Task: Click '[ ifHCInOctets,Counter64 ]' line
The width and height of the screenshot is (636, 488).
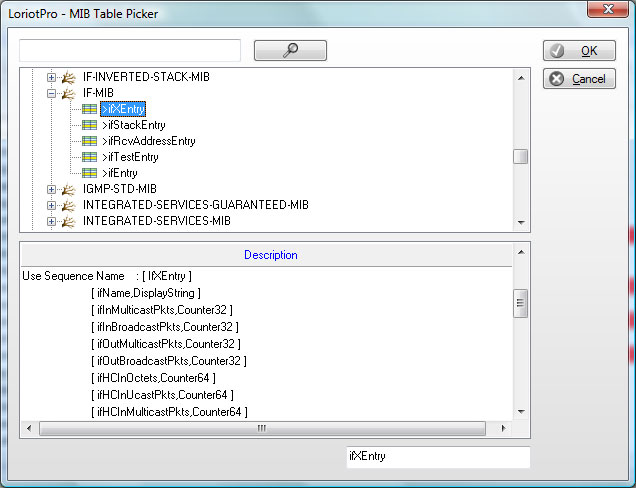Action: click(153, 378)
